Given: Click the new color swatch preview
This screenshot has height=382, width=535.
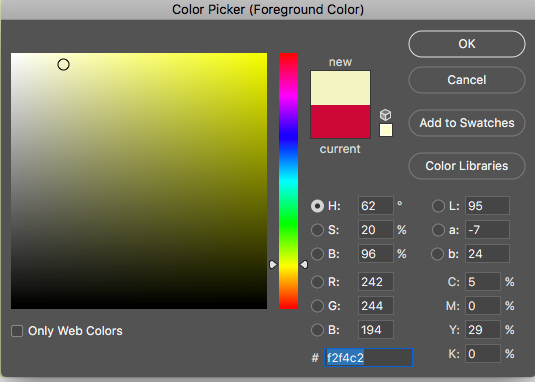Looking at the screenshot, I should coord(340,88).
